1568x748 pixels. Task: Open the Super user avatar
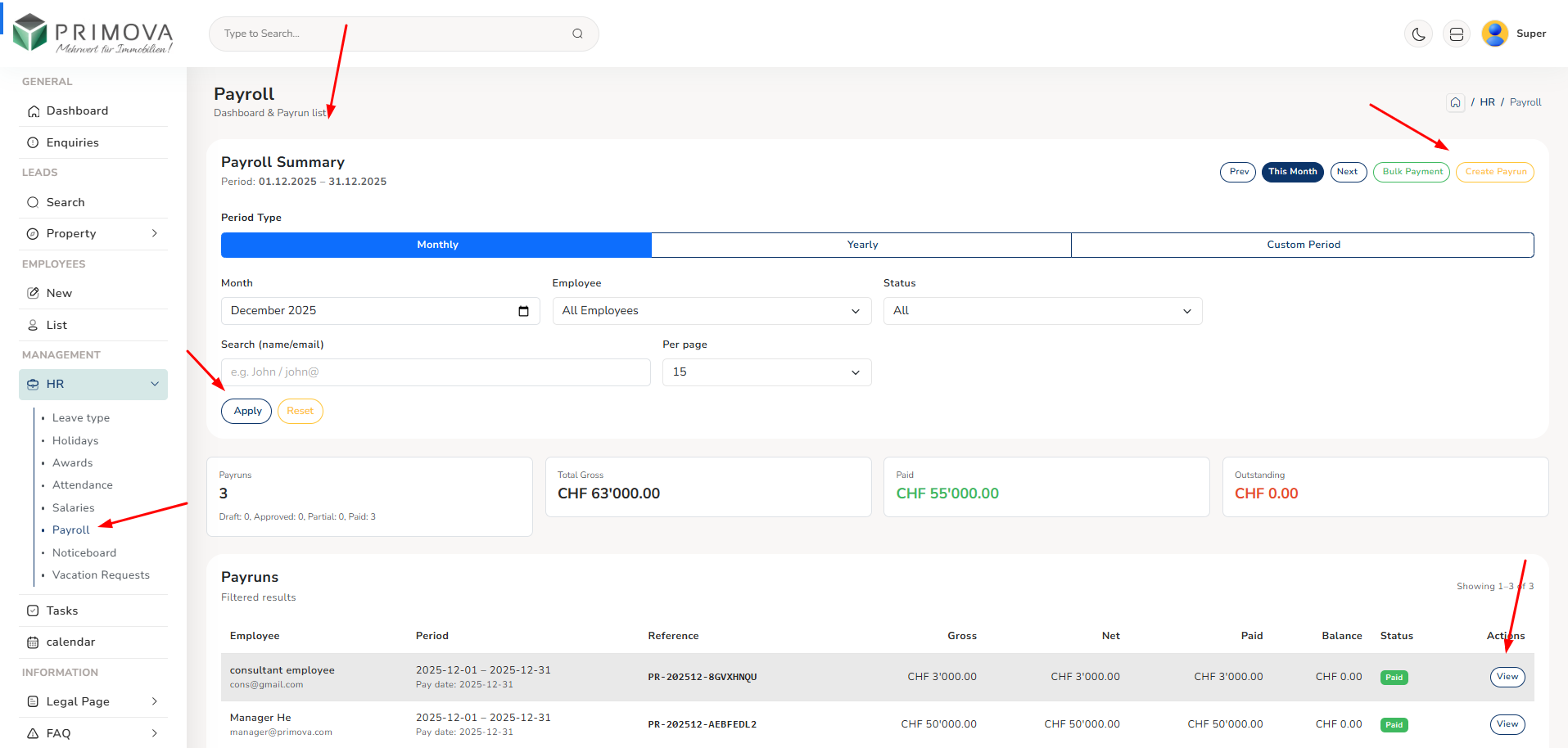1494,34
